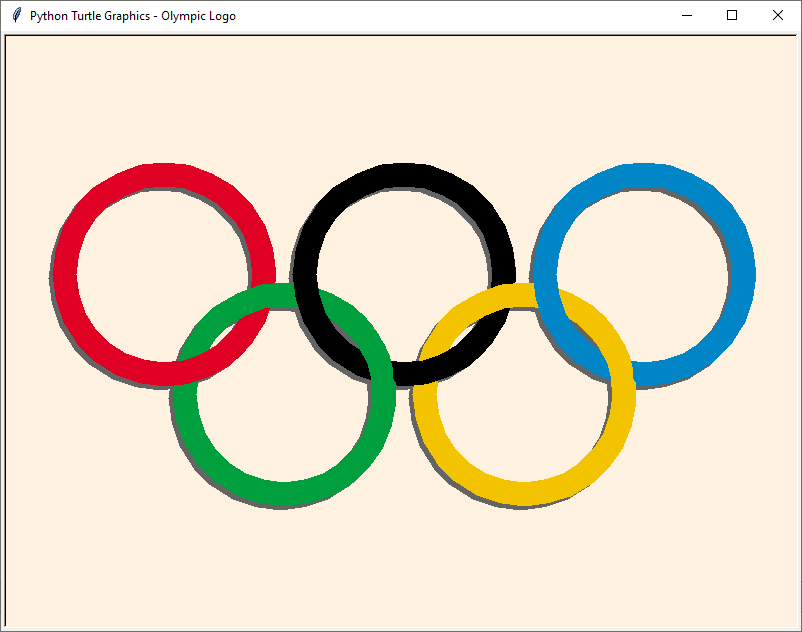Close the Python Turtle Graphics window

click(777, 15)
